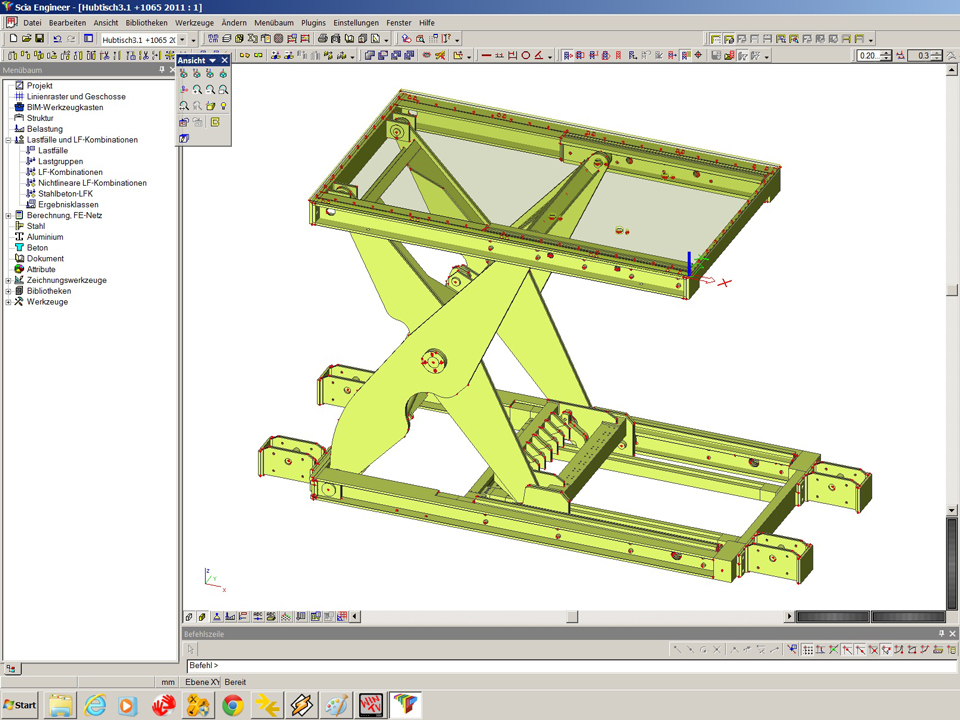Image resolution: width=960 pixels, height=720 pixels.
Task: Click the New document icon
Action: pyautogui.click(x=13, y=39)
